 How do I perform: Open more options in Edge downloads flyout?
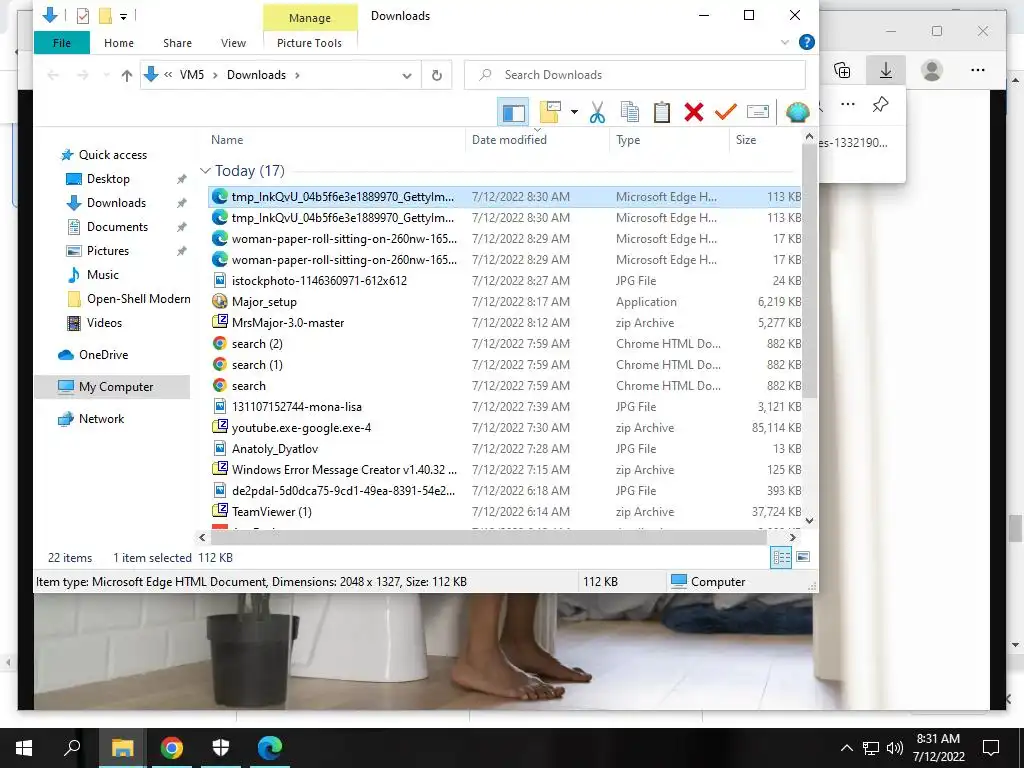848,104
